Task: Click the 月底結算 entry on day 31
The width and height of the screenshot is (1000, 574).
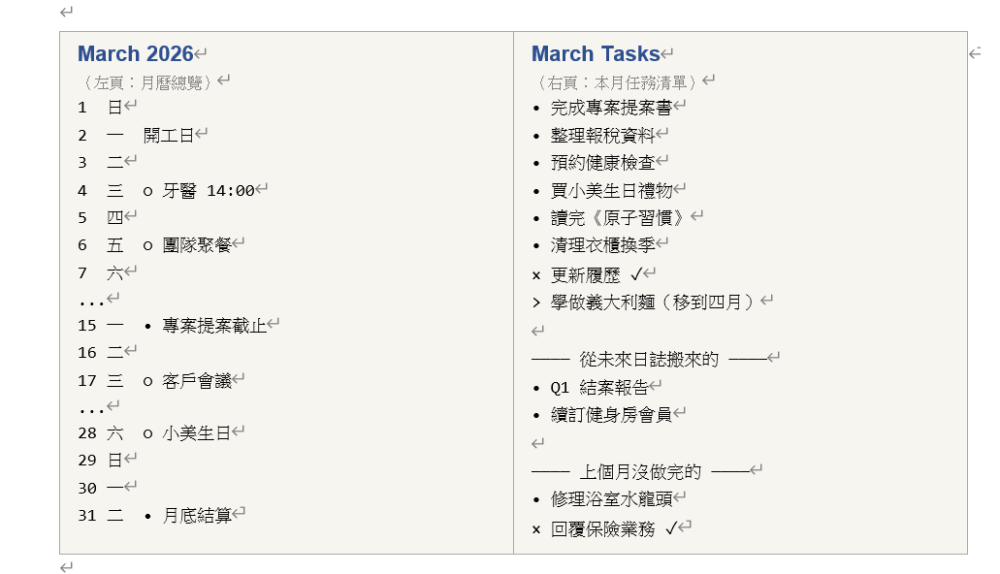Action: [x=196, y=516]
